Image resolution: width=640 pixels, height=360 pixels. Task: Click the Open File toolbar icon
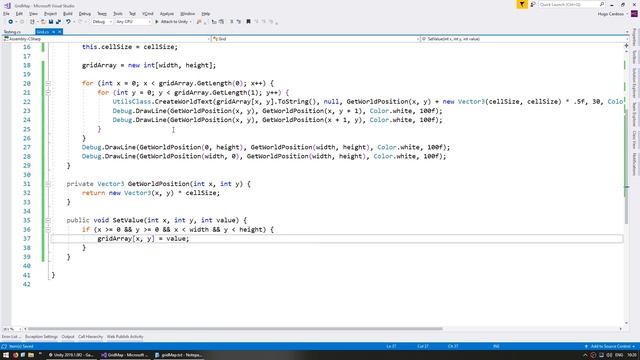click(43, 22)
